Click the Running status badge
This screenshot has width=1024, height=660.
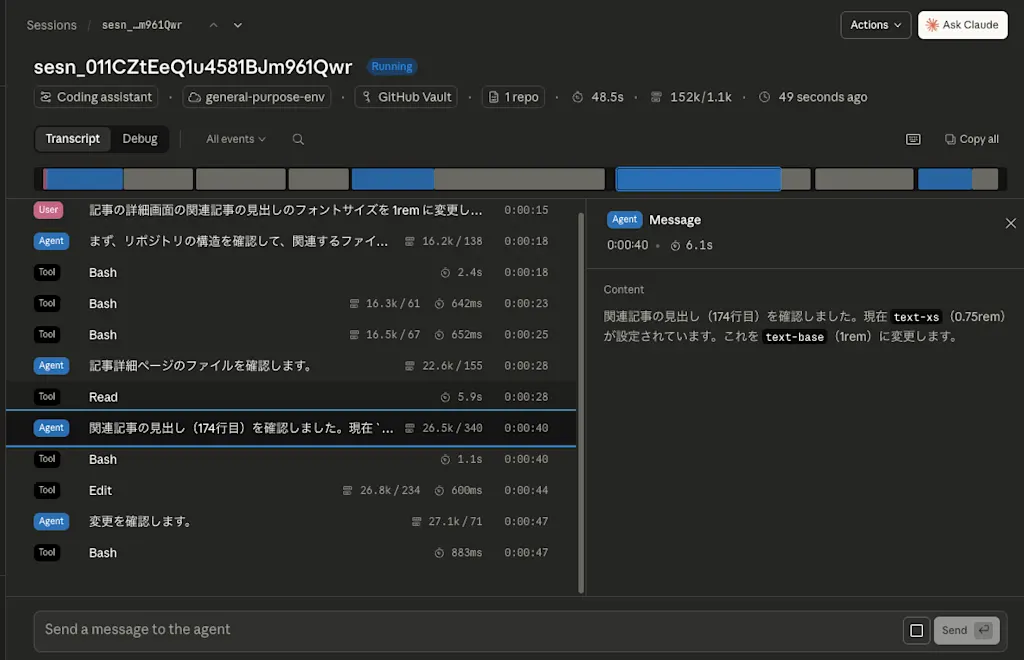click(391, 67)
